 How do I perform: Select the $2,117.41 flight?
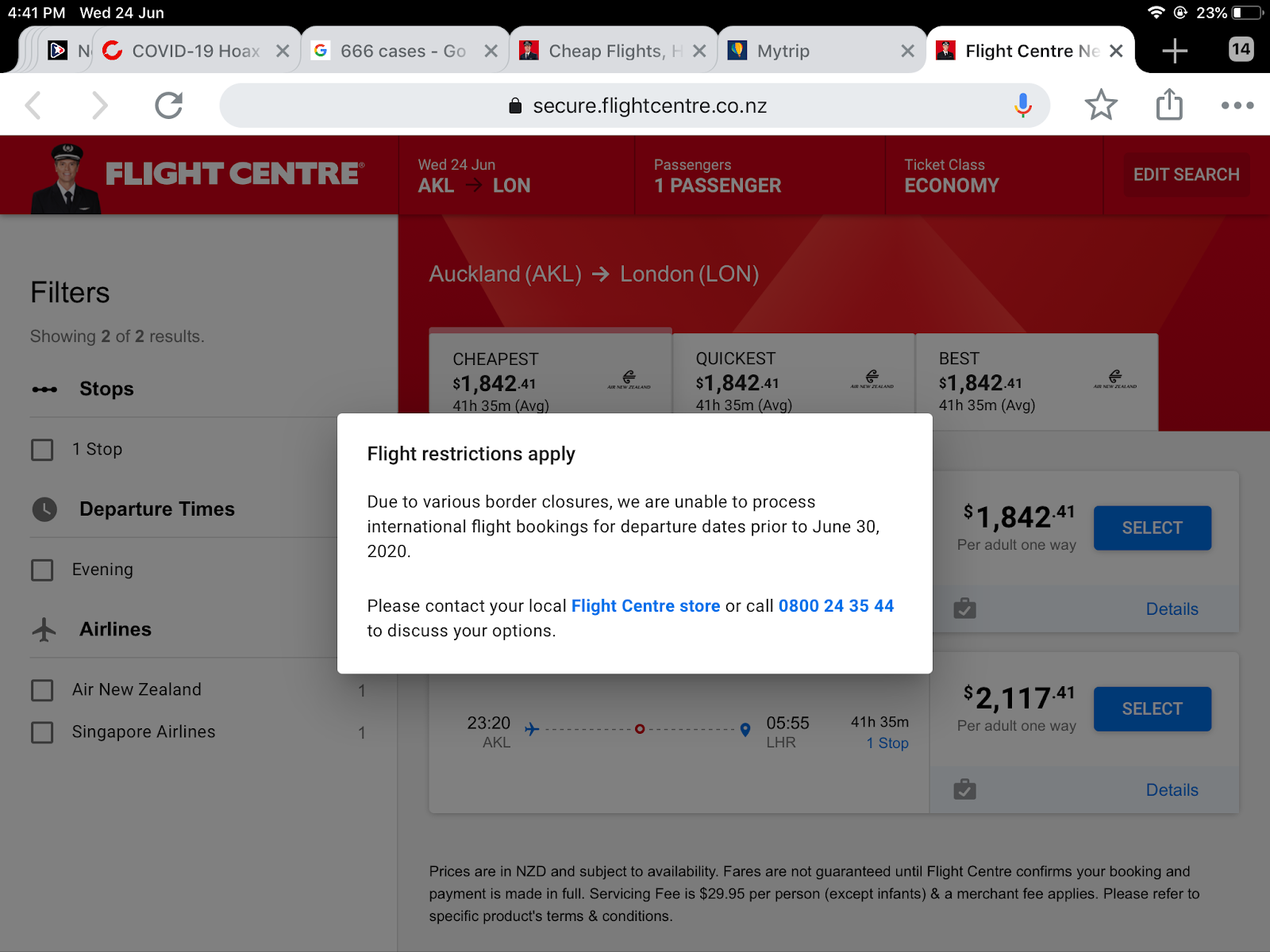pos(1153,708)
